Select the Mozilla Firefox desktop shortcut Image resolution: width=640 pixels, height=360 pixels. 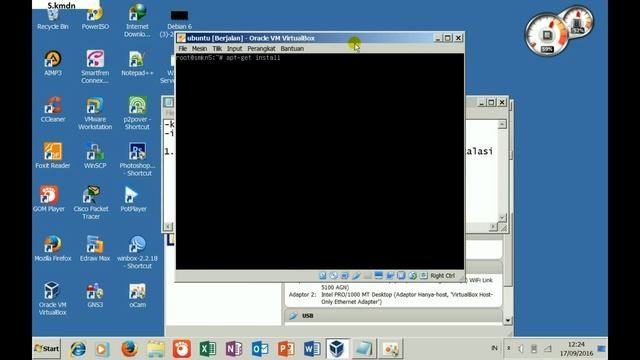[53, 249]
